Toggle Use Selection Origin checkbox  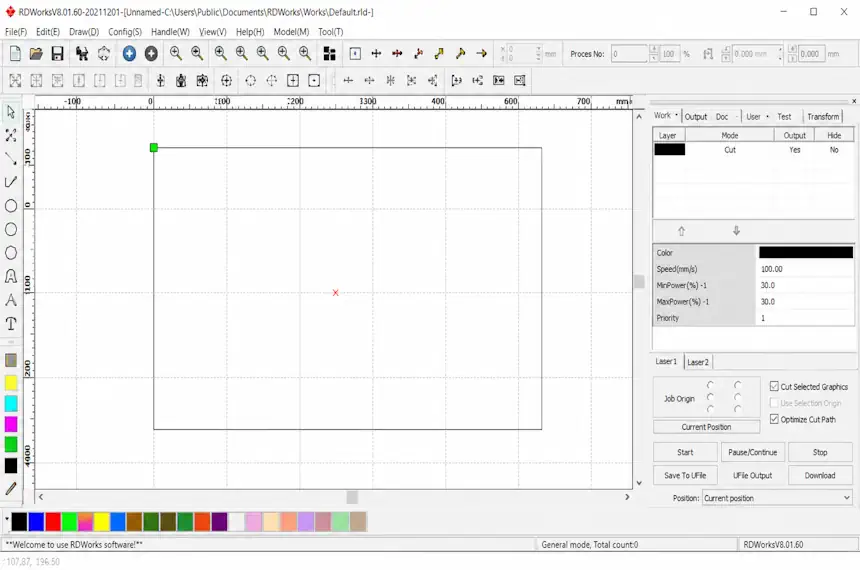tap(774, 403)
